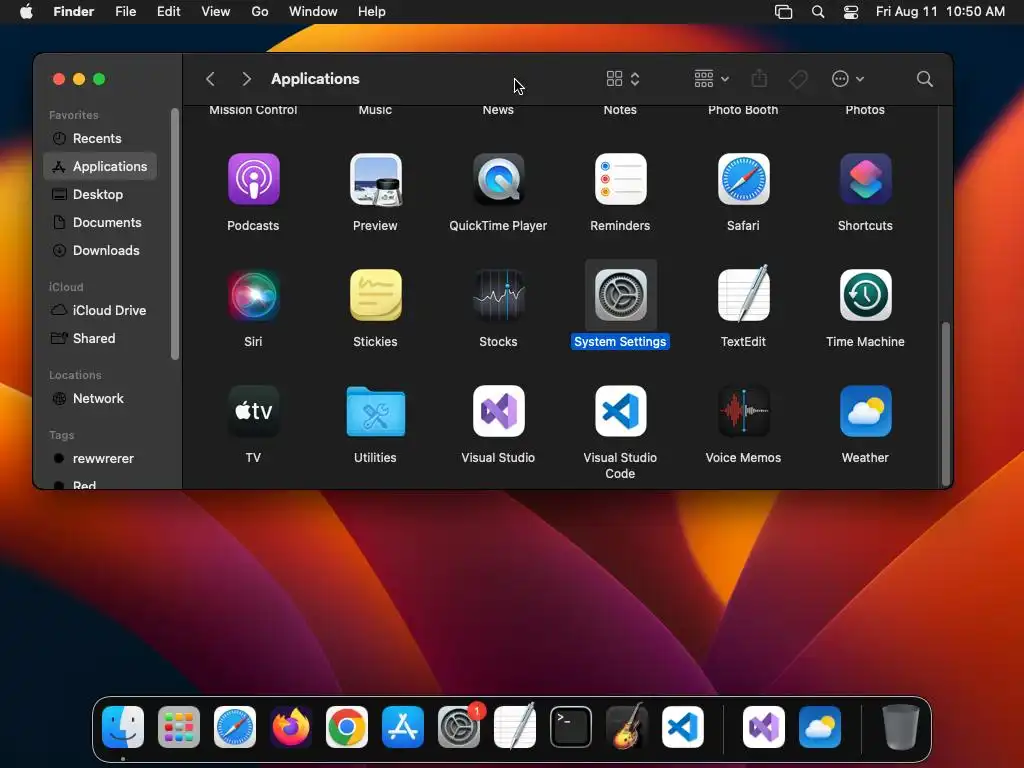Open Documents in the sidebar
The height and width of the screenshot is (768, 1024).
[x=100, y=223]
